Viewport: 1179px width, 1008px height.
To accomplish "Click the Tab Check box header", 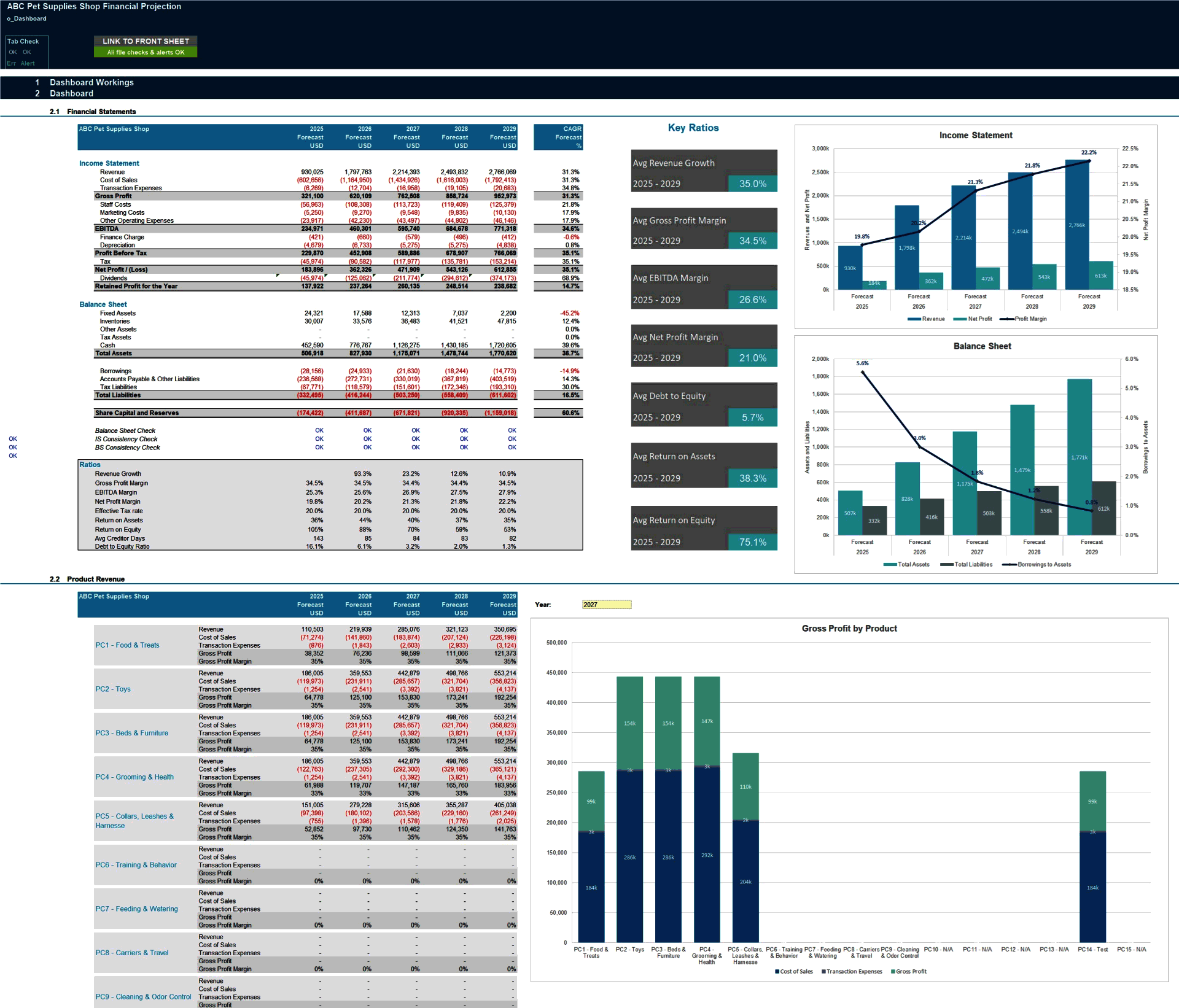I will tap(23, 41).
